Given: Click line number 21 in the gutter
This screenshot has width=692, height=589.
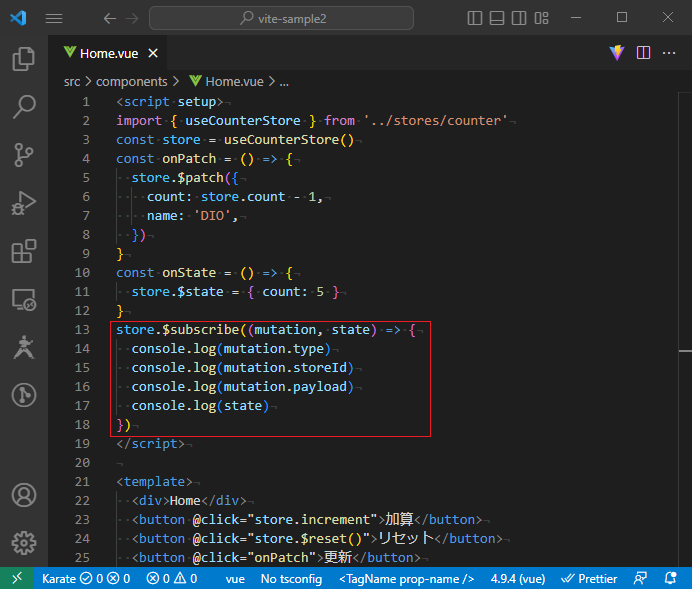Looking at the screenshot, I should coord(82,481).
